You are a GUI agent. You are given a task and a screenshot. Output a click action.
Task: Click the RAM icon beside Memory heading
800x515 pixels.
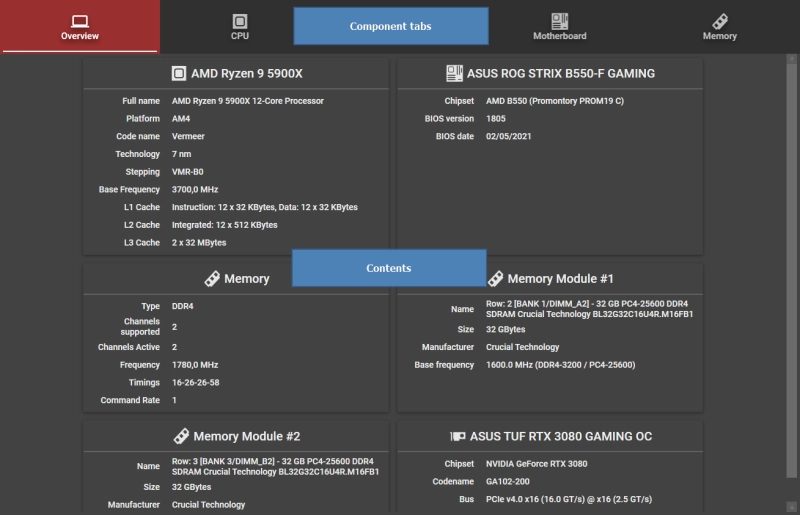click(212, 279)
